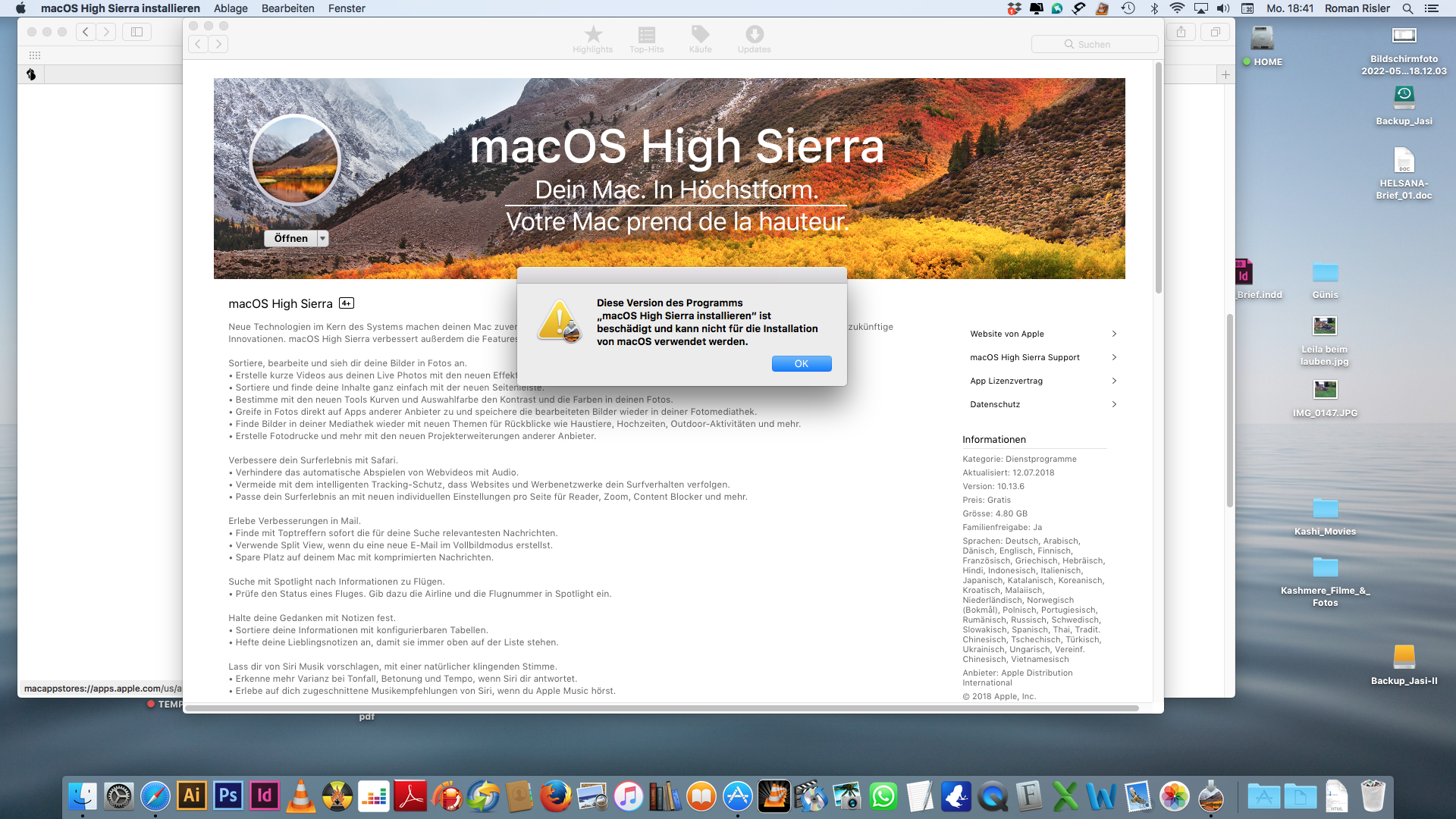This screenshot has width=1456, height=819.
Task: Open the Spotlight magnifier in the menu bar
Action: click(x=1407, y=8)
